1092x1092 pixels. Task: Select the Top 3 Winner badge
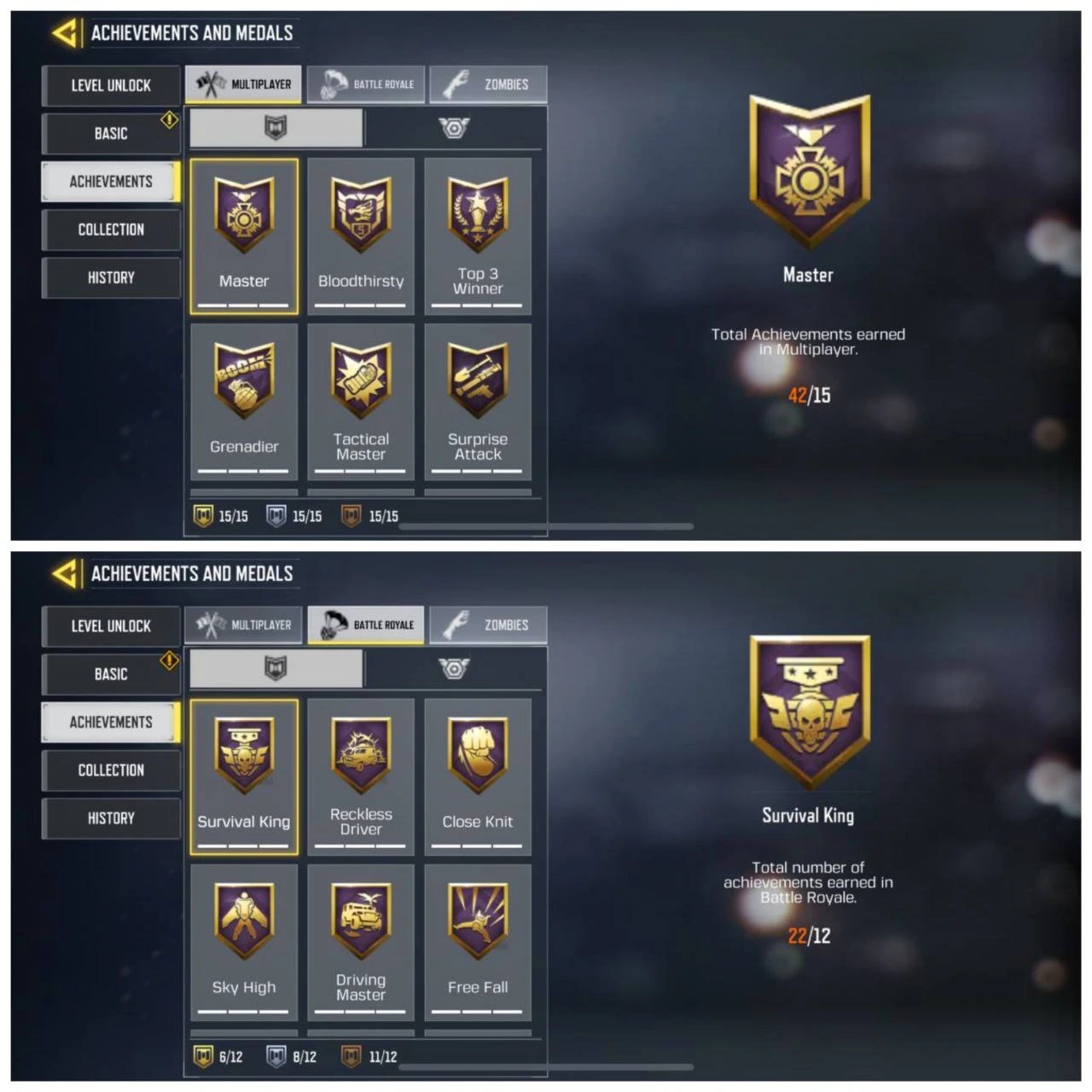point(478,236)
